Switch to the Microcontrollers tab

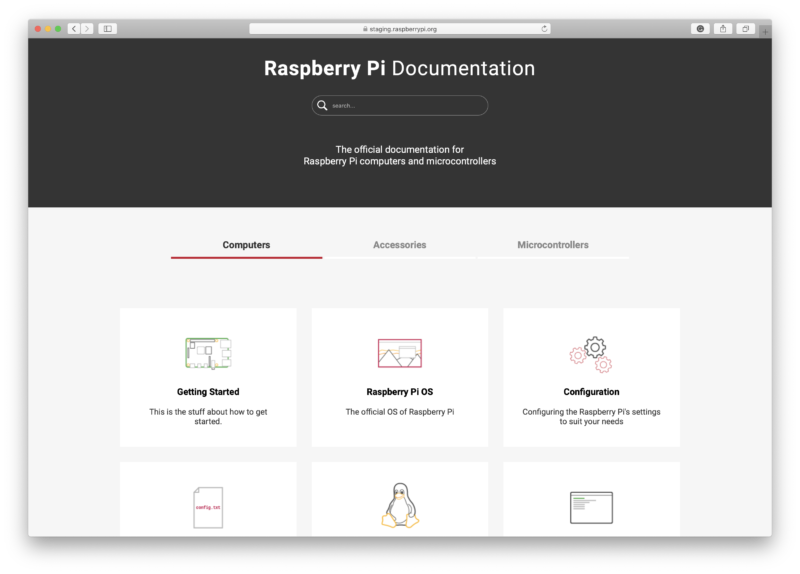[553, 245]
